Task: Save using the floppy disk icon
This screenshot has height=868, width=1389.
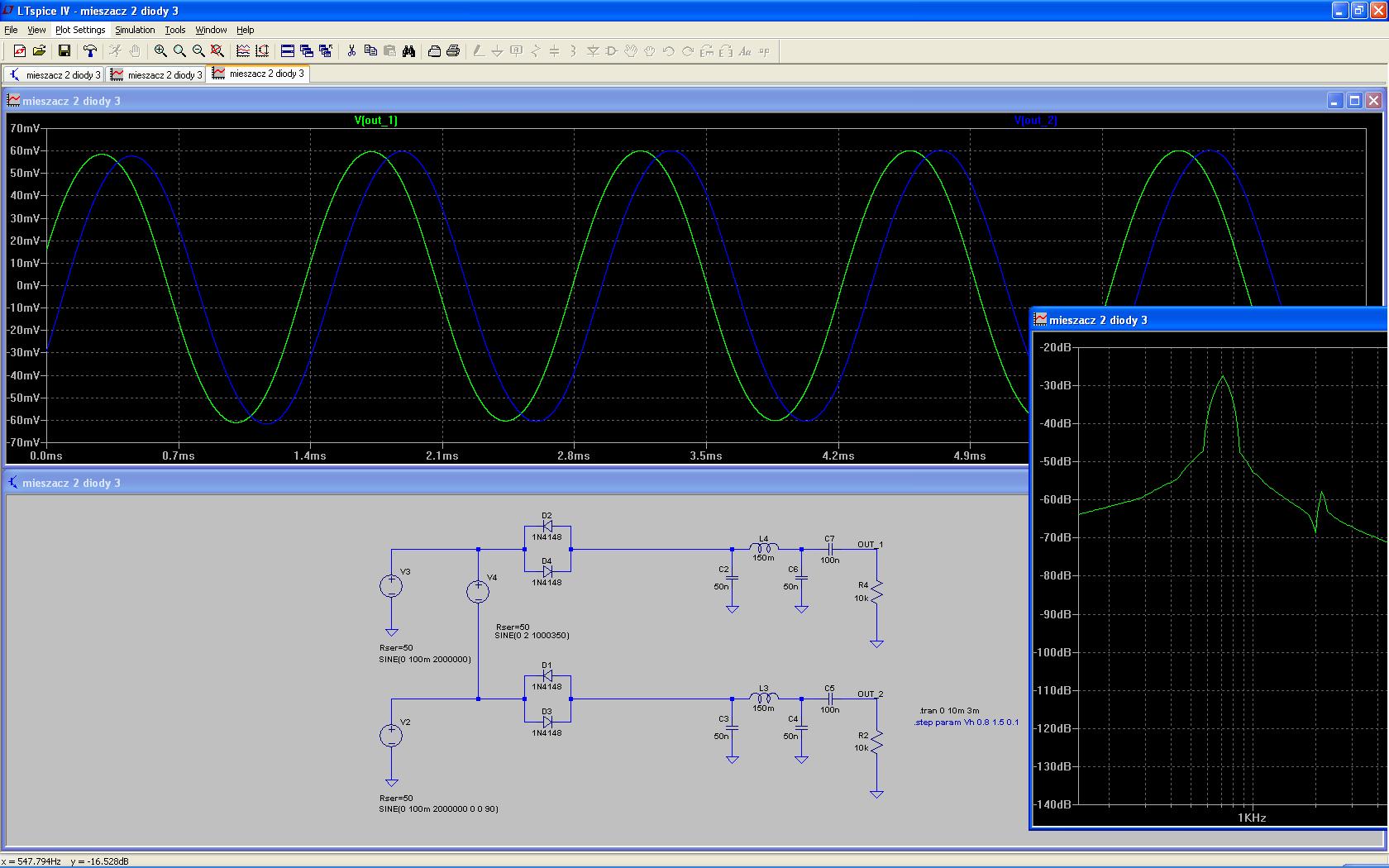Action: (64, 51)
